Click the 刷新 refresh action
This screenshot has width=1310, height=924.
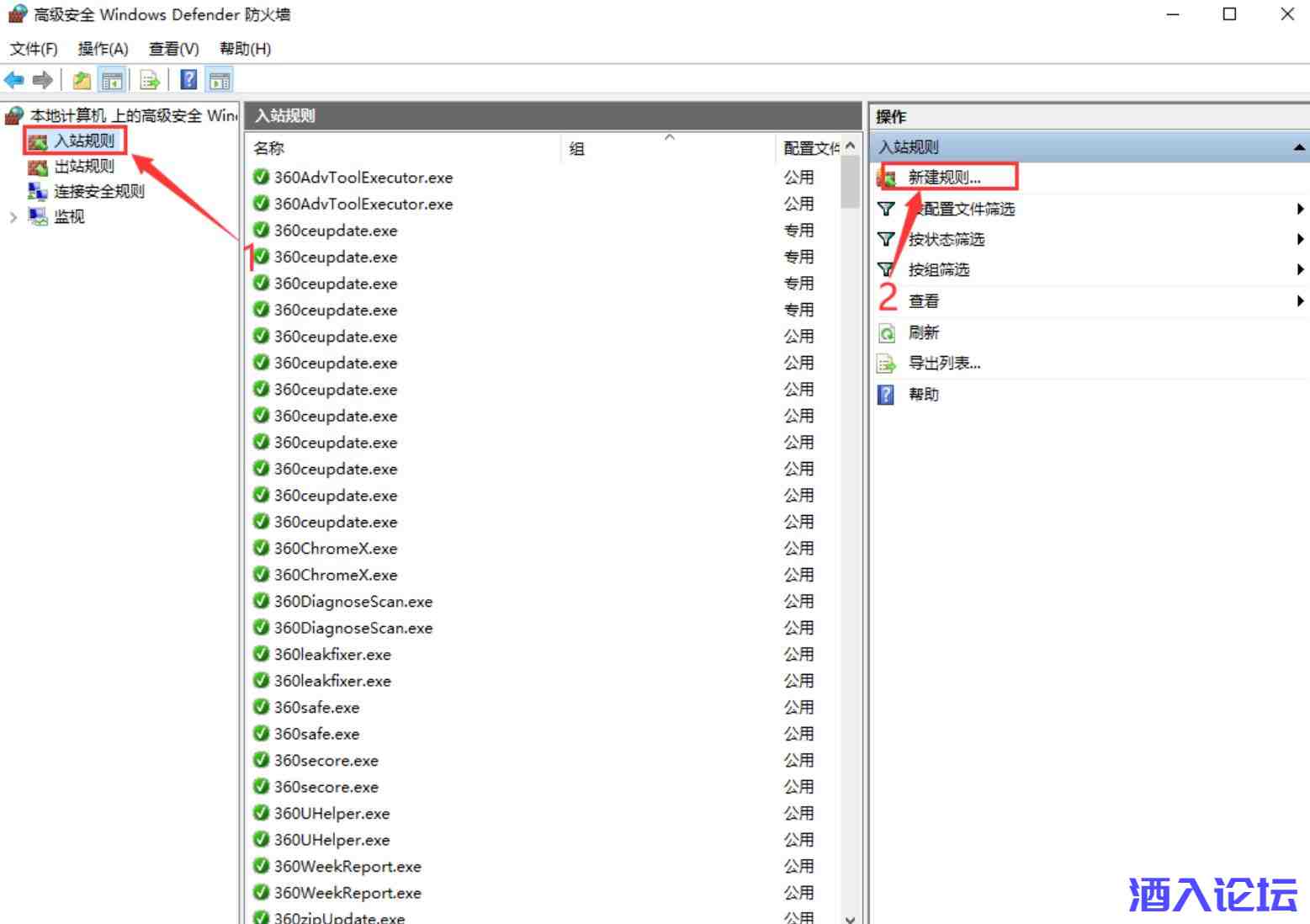pyautogui.click(x=923, y=333)
